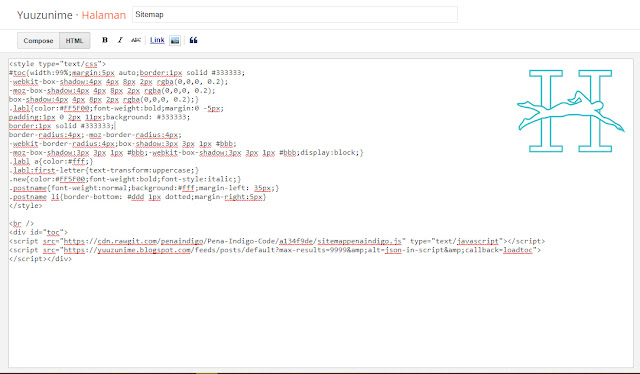Click the '<br />' line

22,224
